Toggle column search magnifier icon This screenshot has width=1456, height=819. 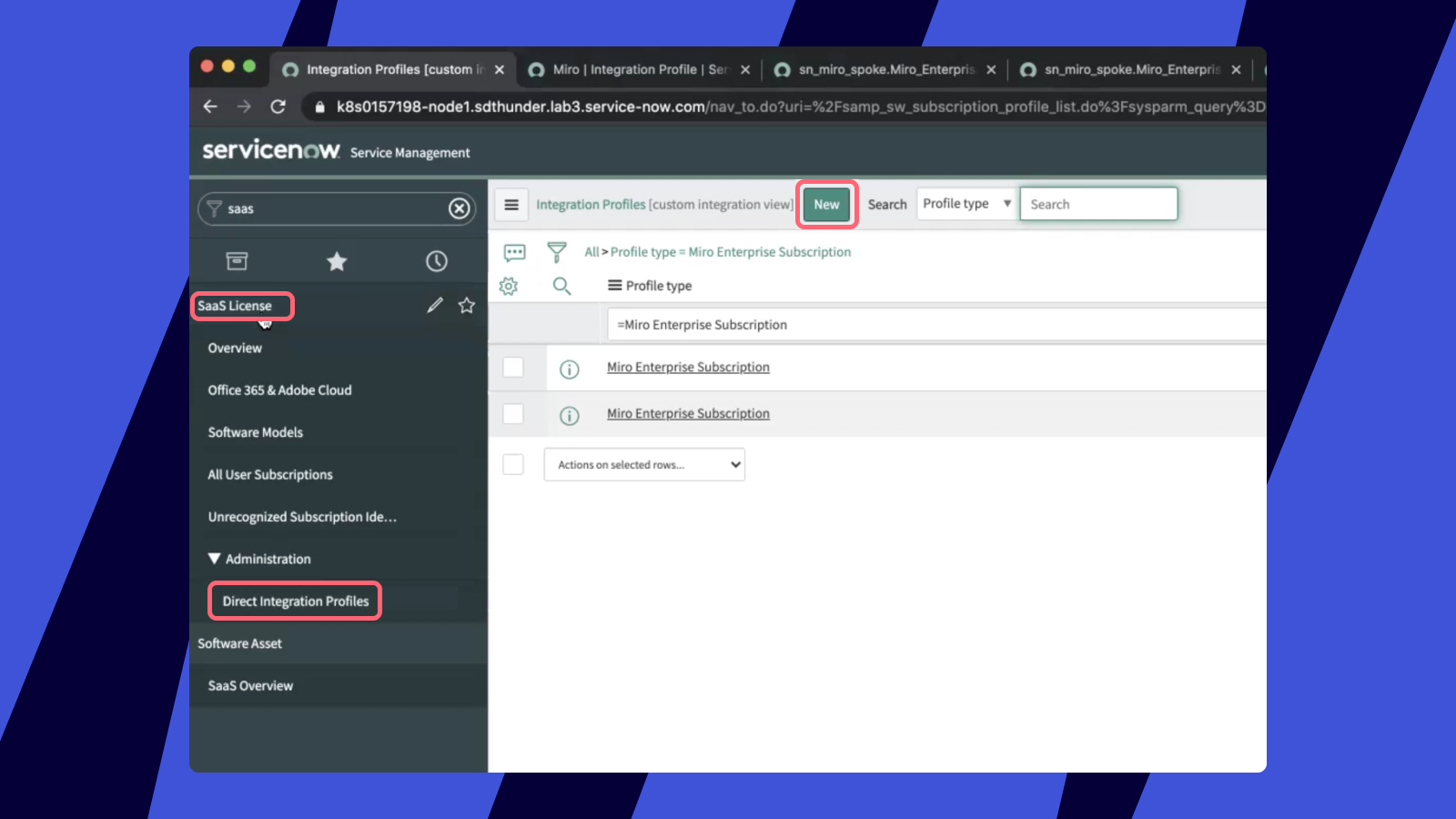[562, 286]
